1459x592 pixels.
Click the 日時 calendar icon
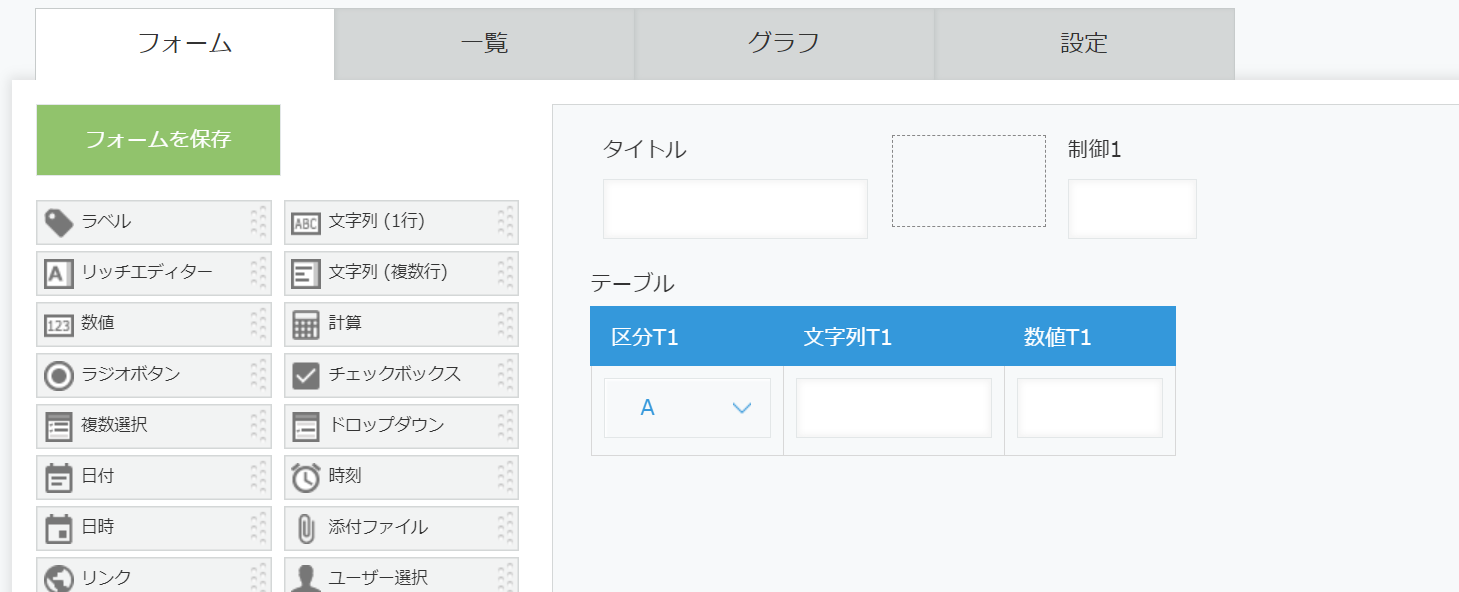pos(59,529)
